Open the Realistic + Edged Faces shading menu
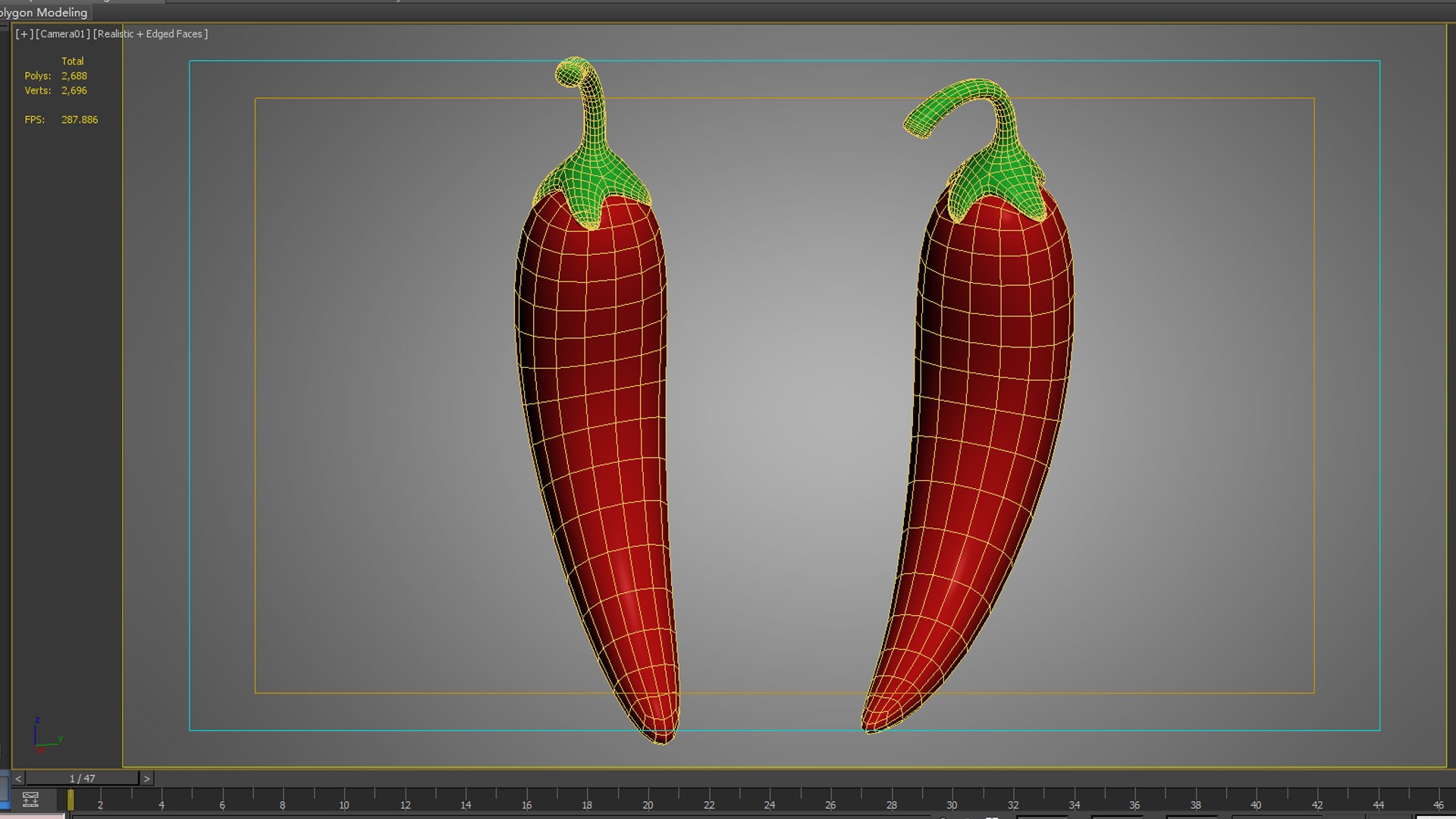Image resolution: width=1456 pixels, height=819 pixels. point(150,34)
